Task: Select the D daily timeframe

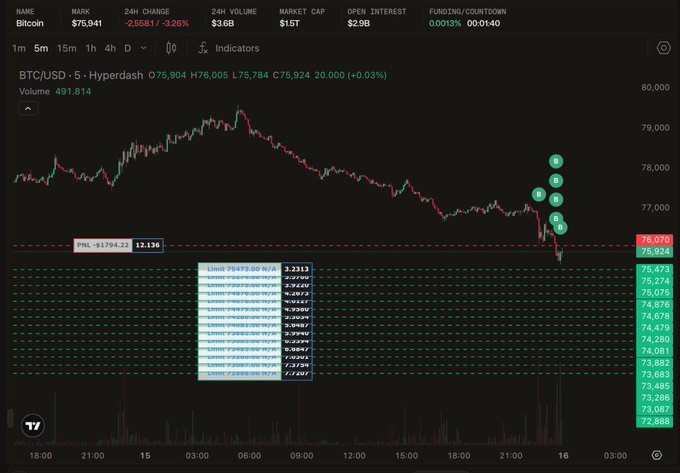Action: [x=128, y=48]
